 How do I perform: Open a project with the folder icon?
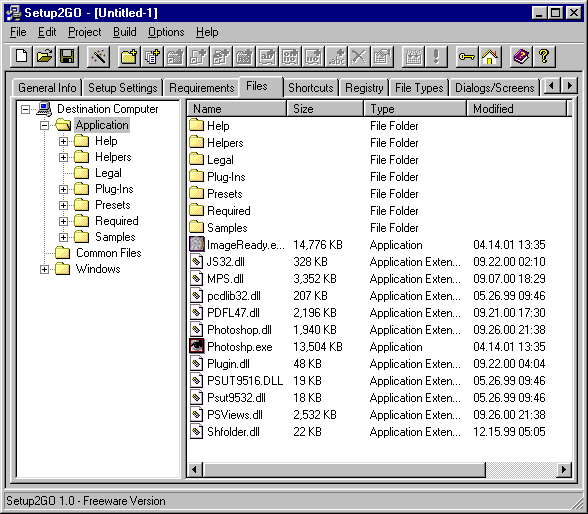[44, 57]
